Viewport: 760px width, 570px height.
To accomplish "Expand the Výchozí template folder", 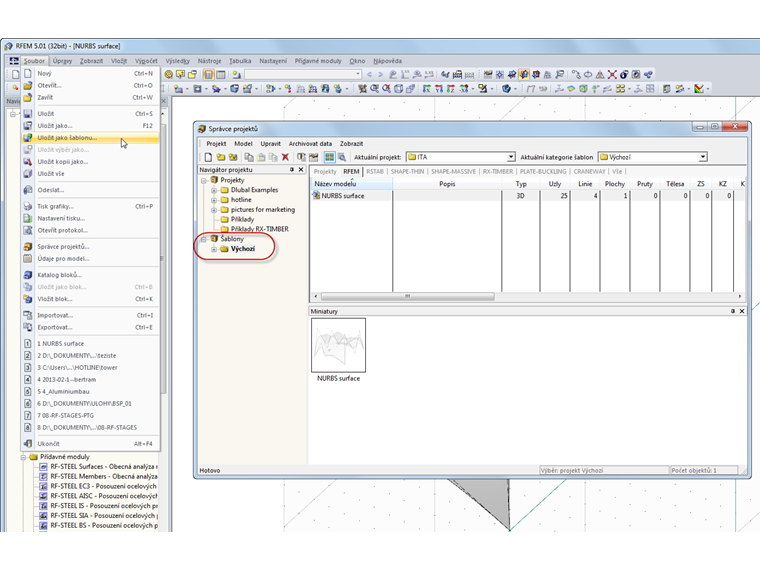I will (x=214, y=249).
